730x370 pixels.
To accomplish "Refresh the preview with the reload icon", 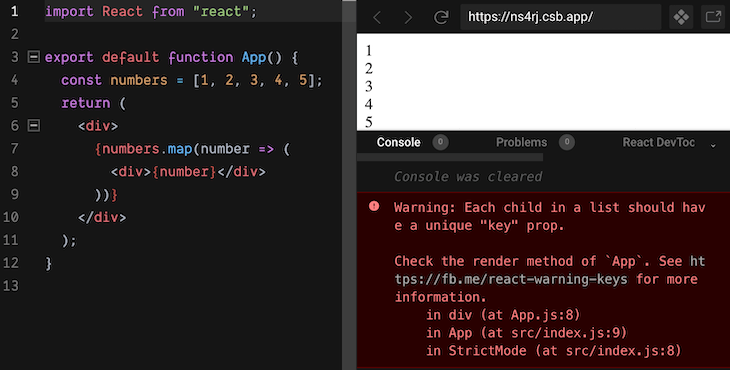I will point(441,18).
